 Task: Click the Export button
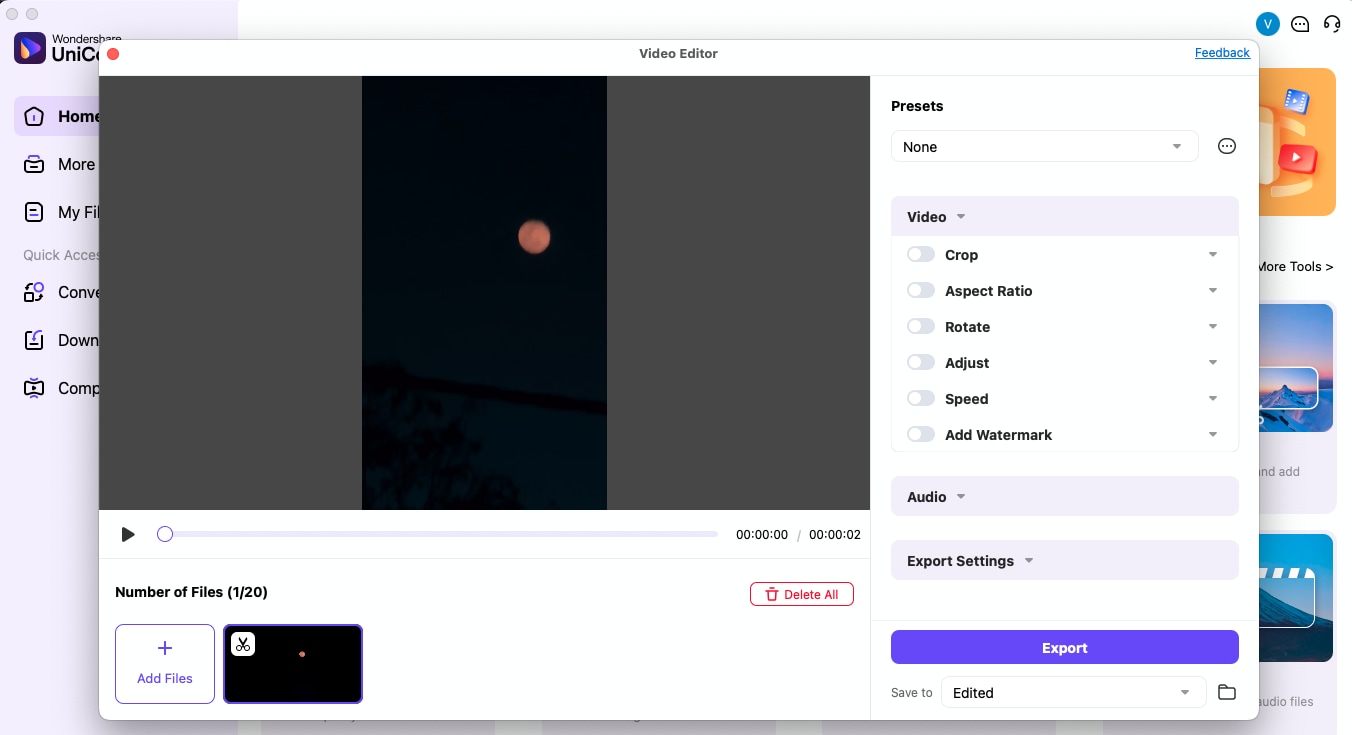1065,648
